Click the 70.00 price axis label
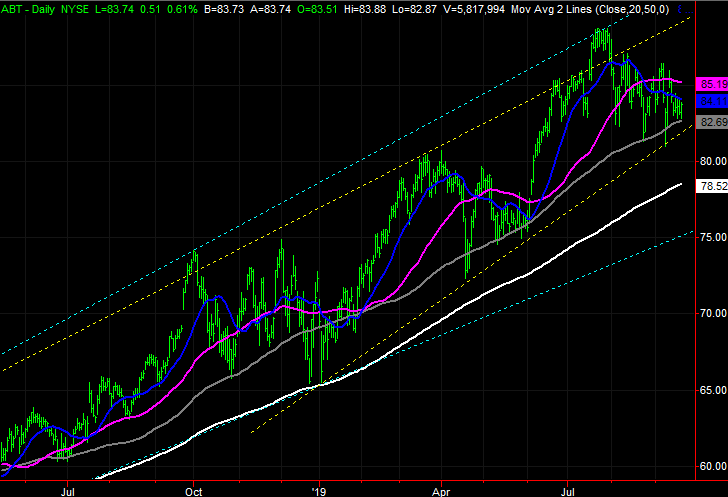The width and height of the screenshot is (728, 497). tap(713, 314)
